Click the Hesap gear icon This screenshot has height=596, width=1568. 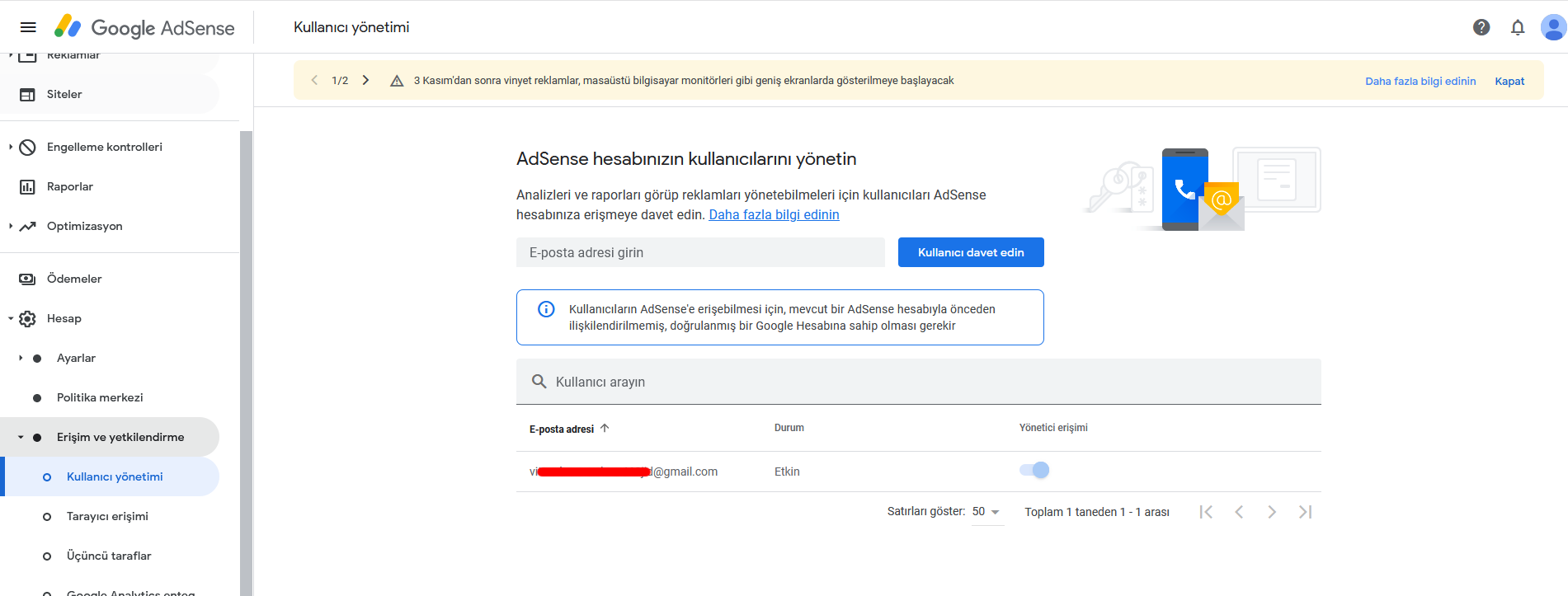coord(27,319)
